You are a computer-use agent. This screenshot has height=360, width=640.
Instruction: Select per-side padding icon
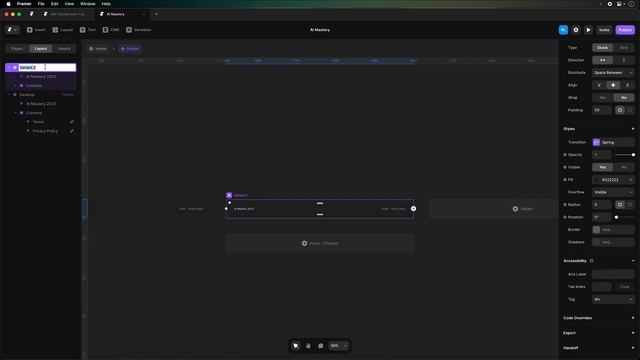(x=629, y=110)
